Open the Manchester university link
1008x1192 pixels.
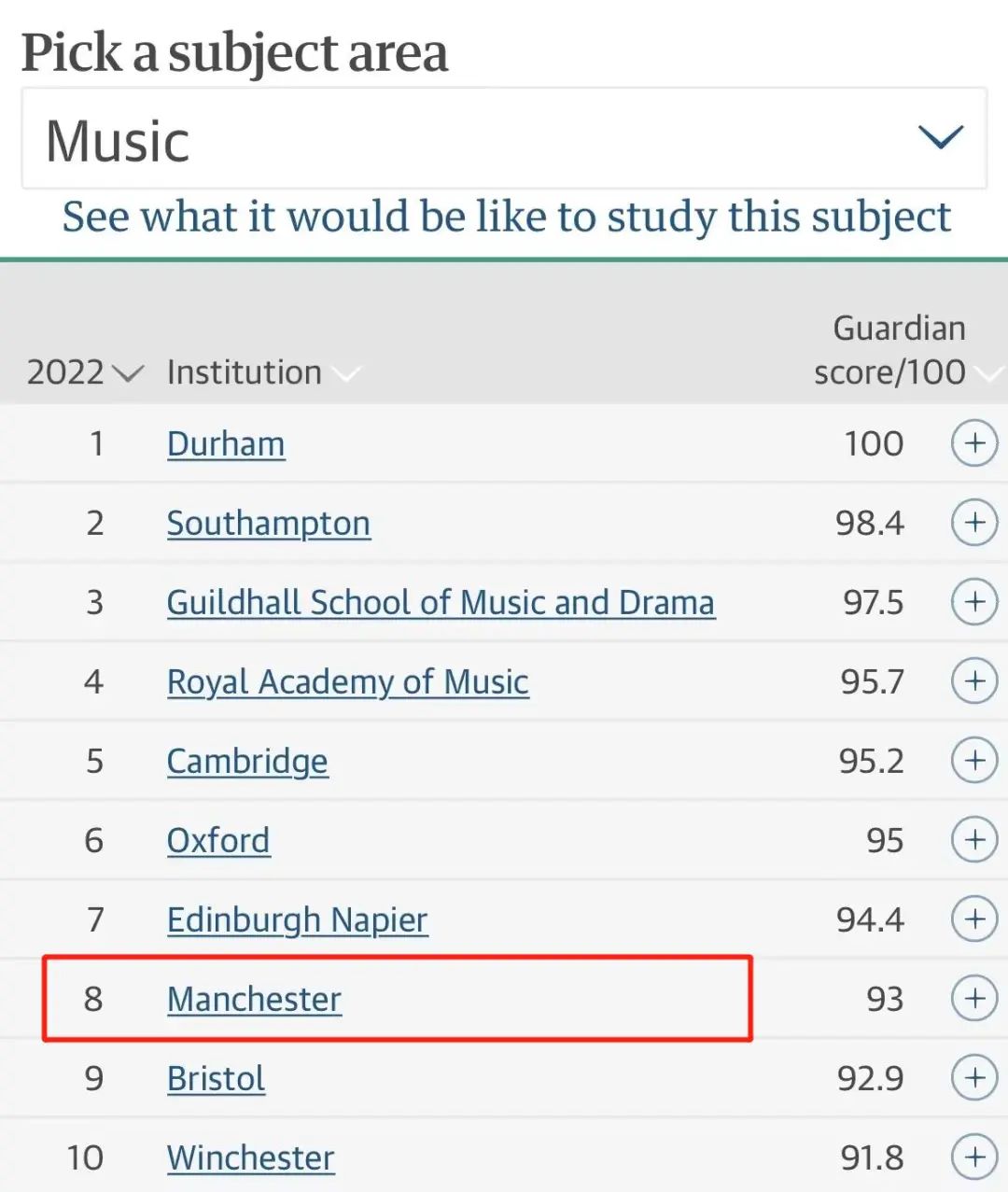254,1000
